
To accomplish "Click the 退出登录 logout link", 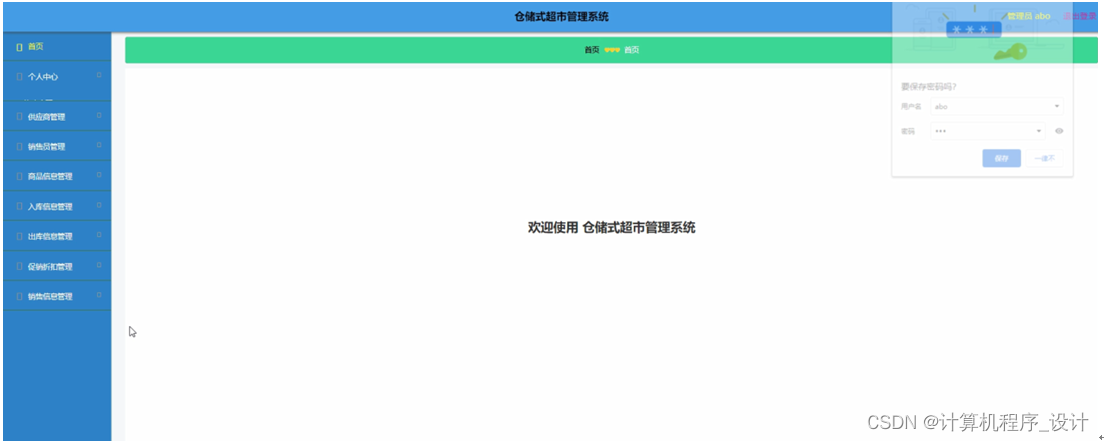I will coord(1079,16).
